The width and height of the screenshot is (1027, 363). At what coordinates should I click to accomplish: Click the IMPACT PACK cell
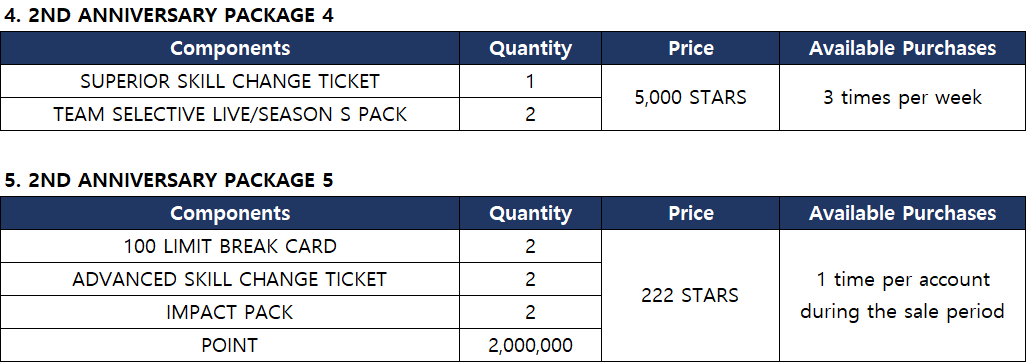(x=230, y=312)
